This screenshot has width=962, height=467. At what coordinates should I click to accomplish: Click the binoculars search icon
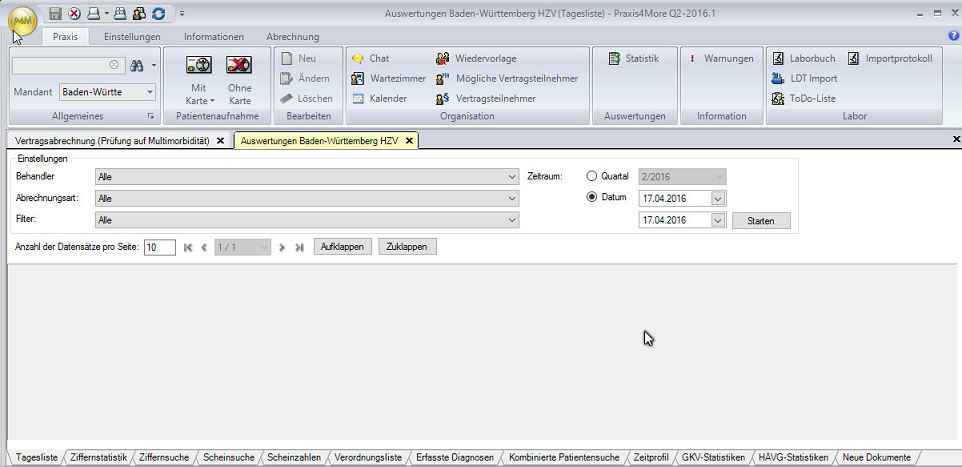point(137,65)
